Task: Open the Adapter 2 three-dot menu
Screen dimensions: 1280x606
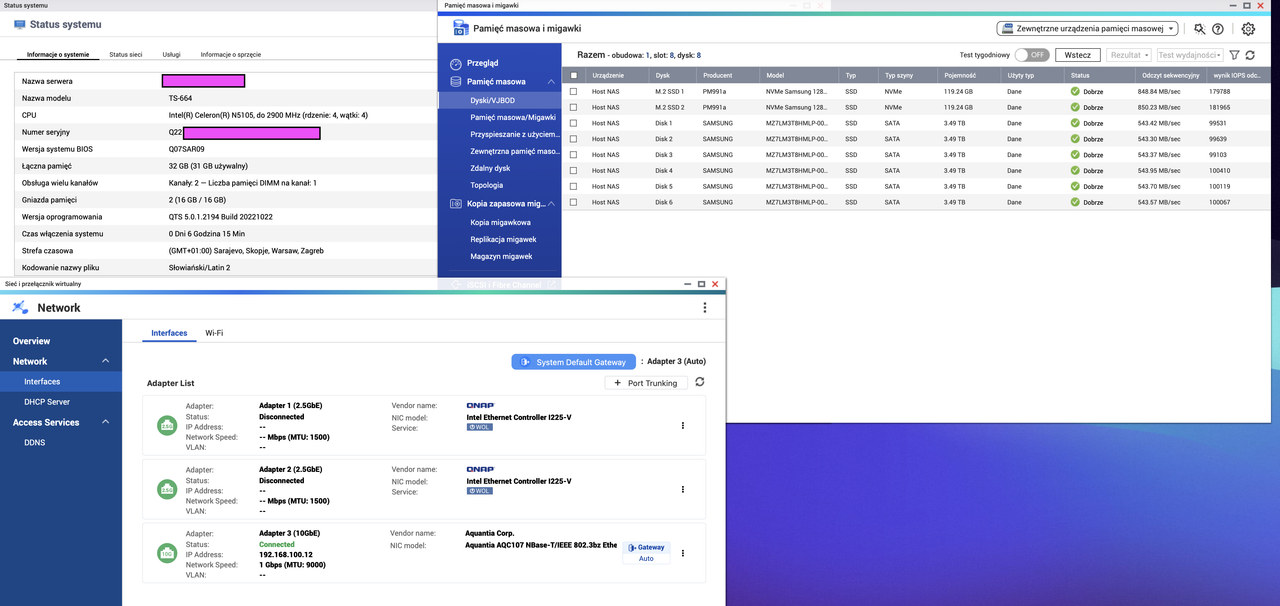Action: coord(683,489)
